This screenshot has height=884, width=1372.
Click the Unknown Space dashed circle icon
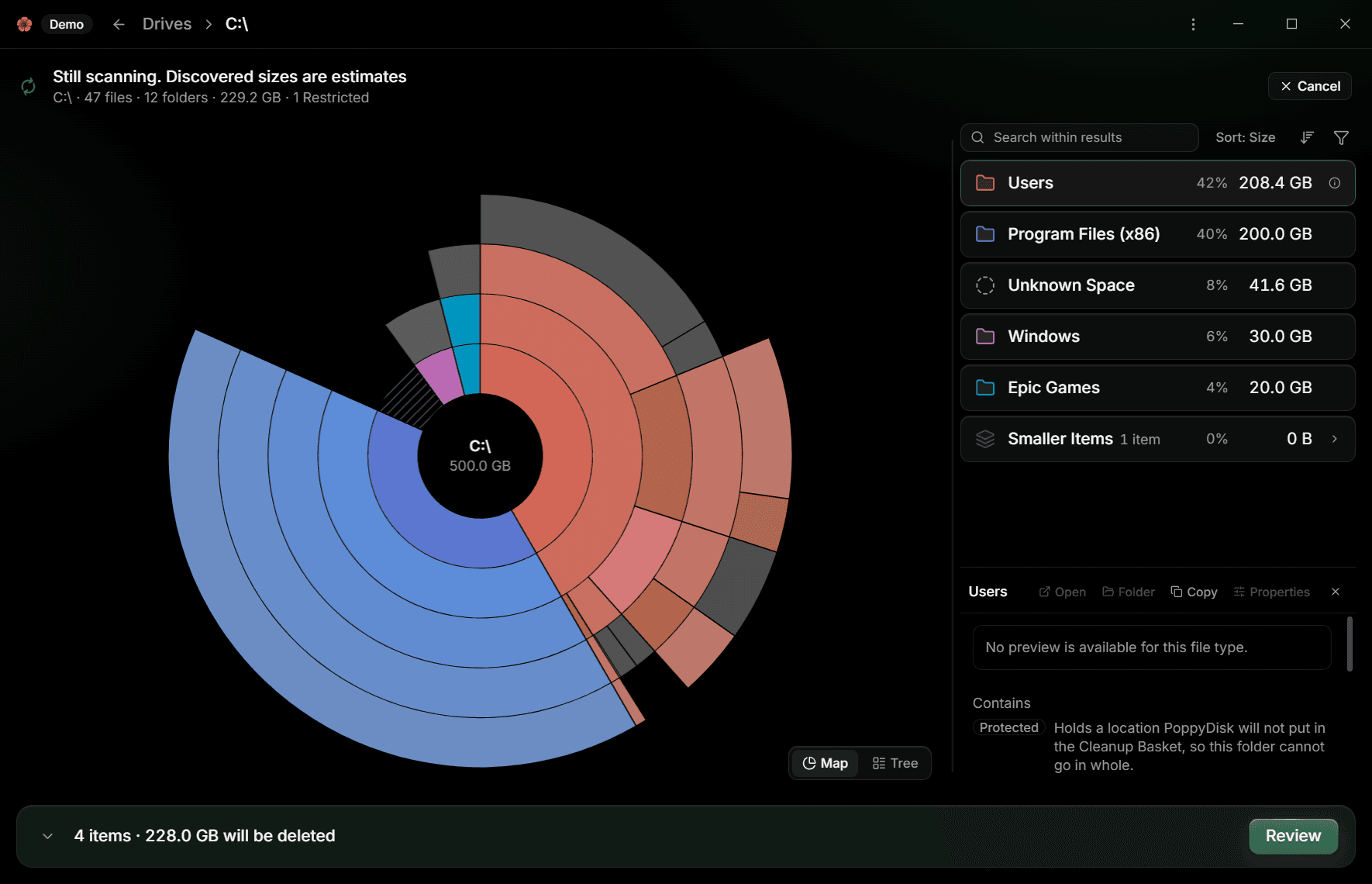coord(985,285)
